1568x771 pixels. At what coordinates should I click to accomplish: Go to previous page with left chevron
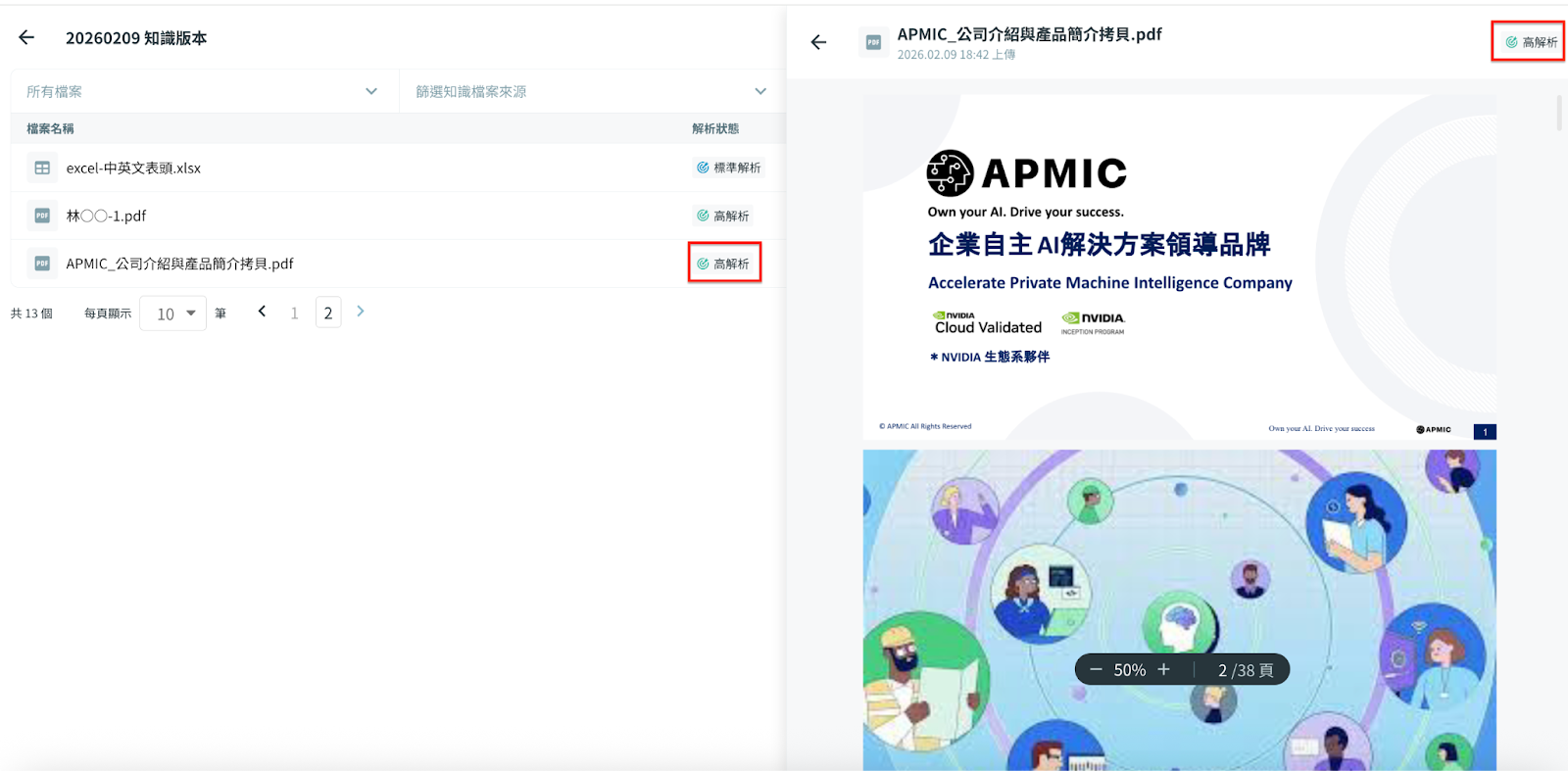coord(262,312)
